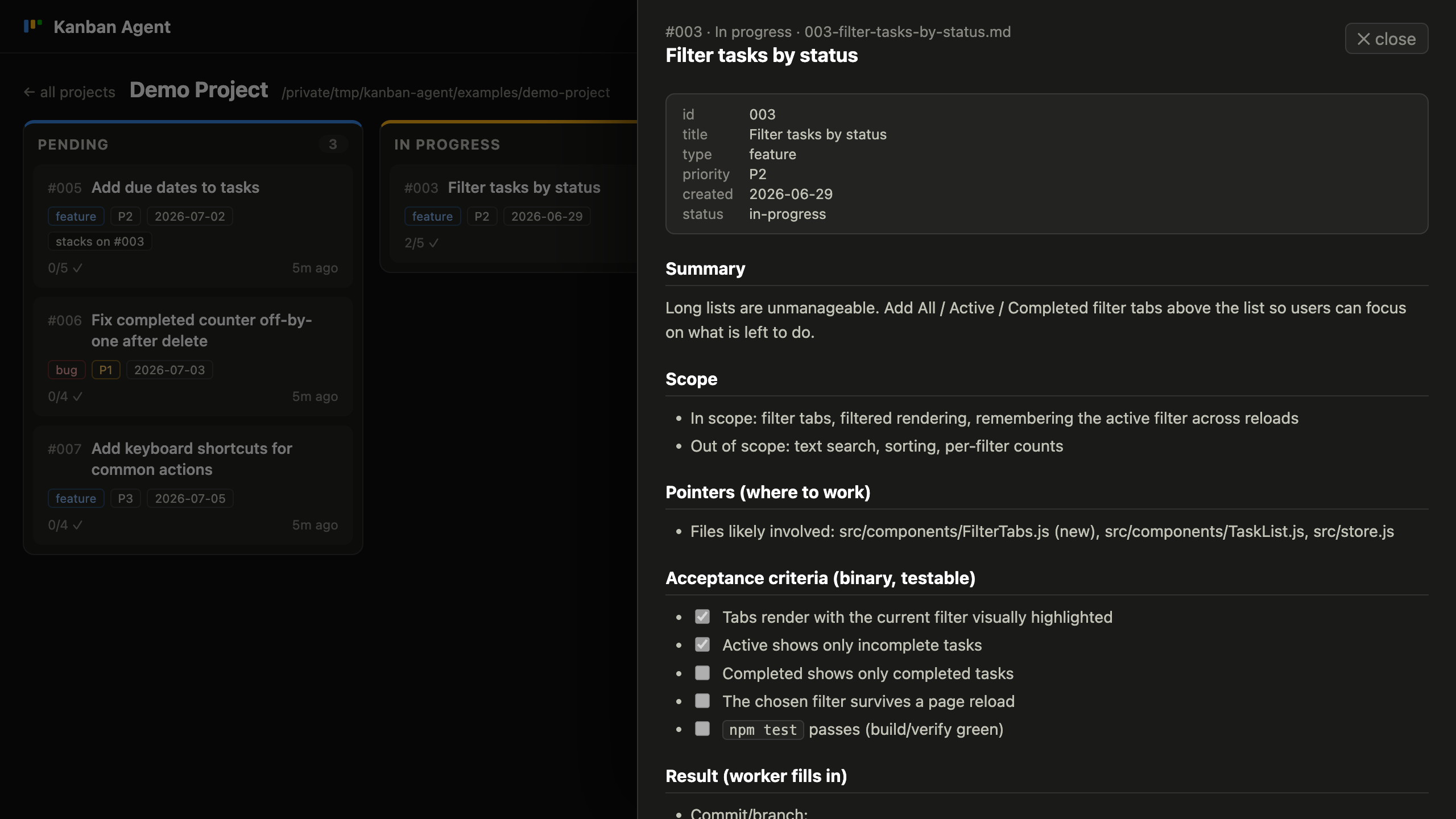Viewport: 1456px width, 819px height.
Task: Click the 'Files likely involved' bullet line
Action: [1042, 532]
